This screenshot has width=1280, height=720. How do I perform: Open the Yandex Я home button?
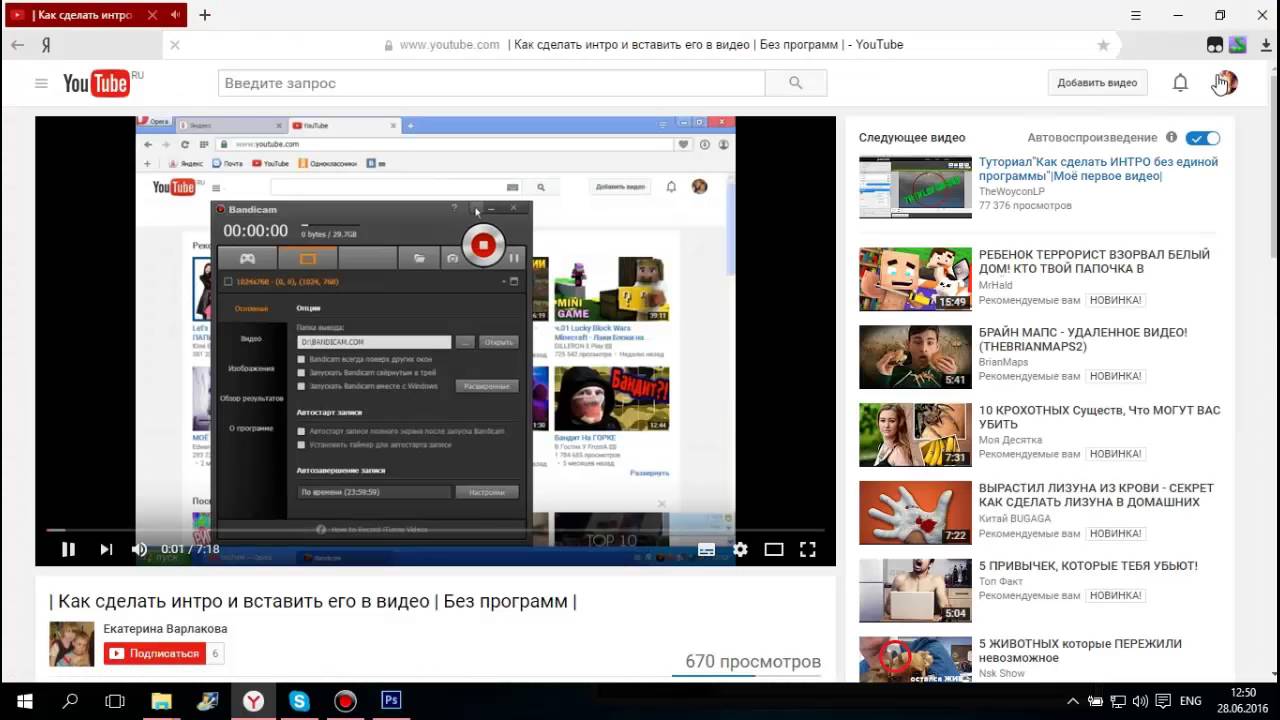pyautogui.click(x=46, y=45)
